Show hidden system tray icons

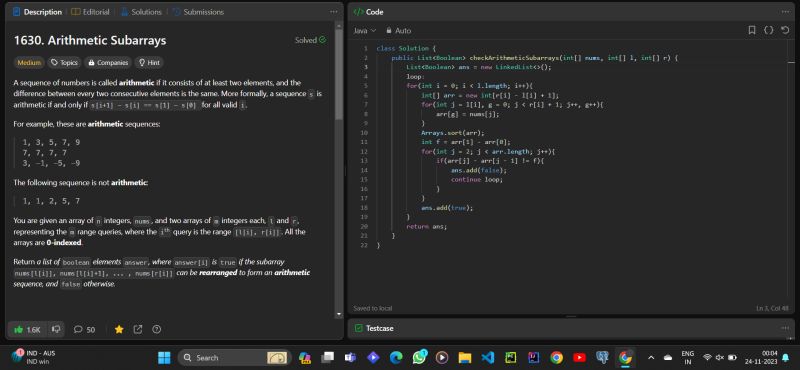[x=651, y=357]
